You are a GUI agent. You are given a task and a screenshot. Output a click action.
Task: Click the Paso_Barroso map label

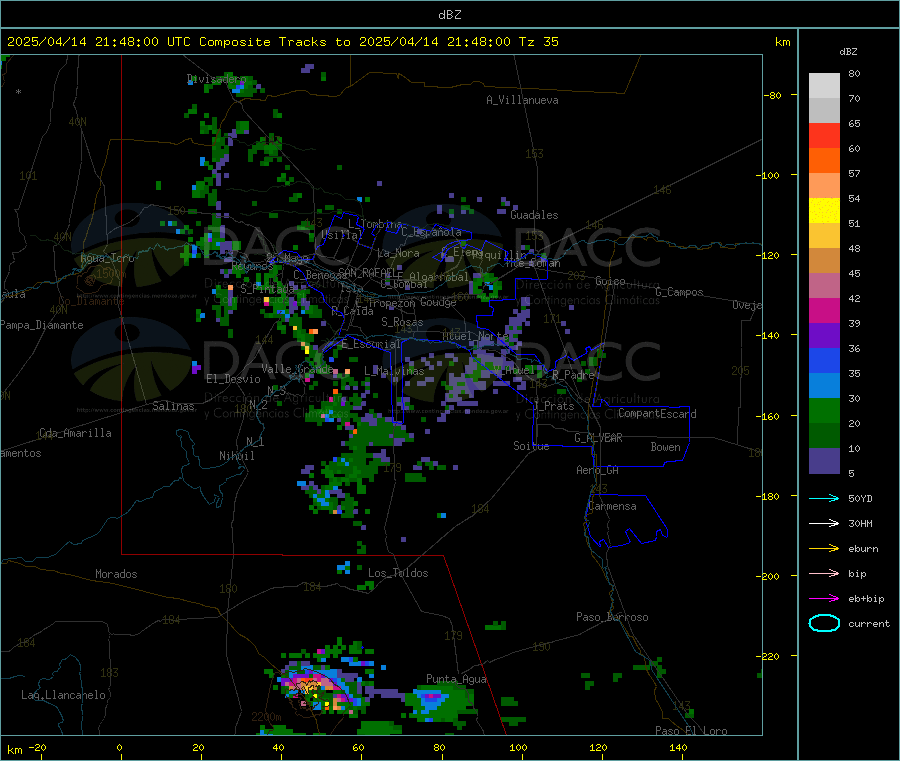tap(612, 617)
